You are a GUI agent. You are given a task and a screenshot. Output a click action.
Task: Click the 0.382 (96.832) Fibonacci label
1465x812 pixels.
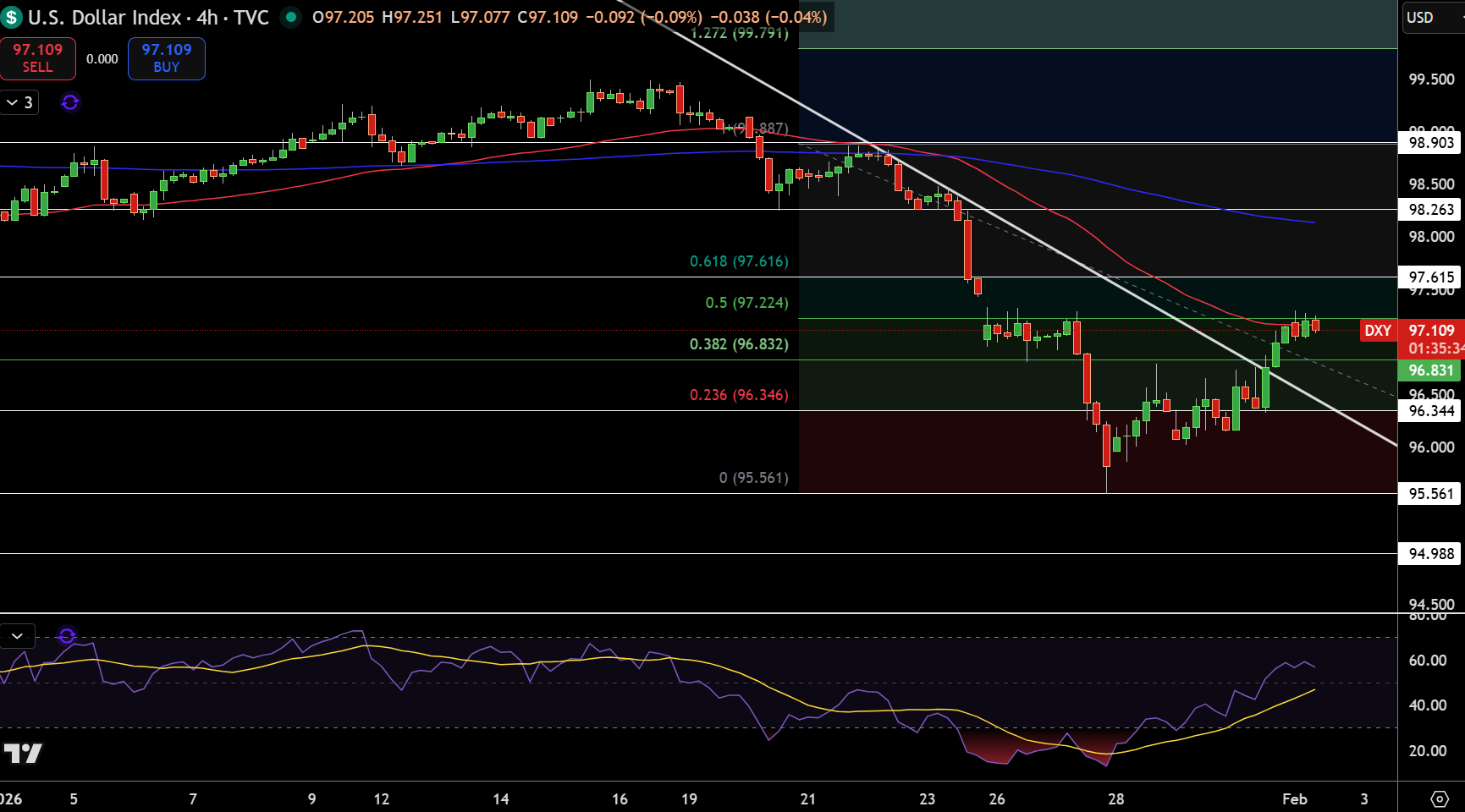point(739,344)
